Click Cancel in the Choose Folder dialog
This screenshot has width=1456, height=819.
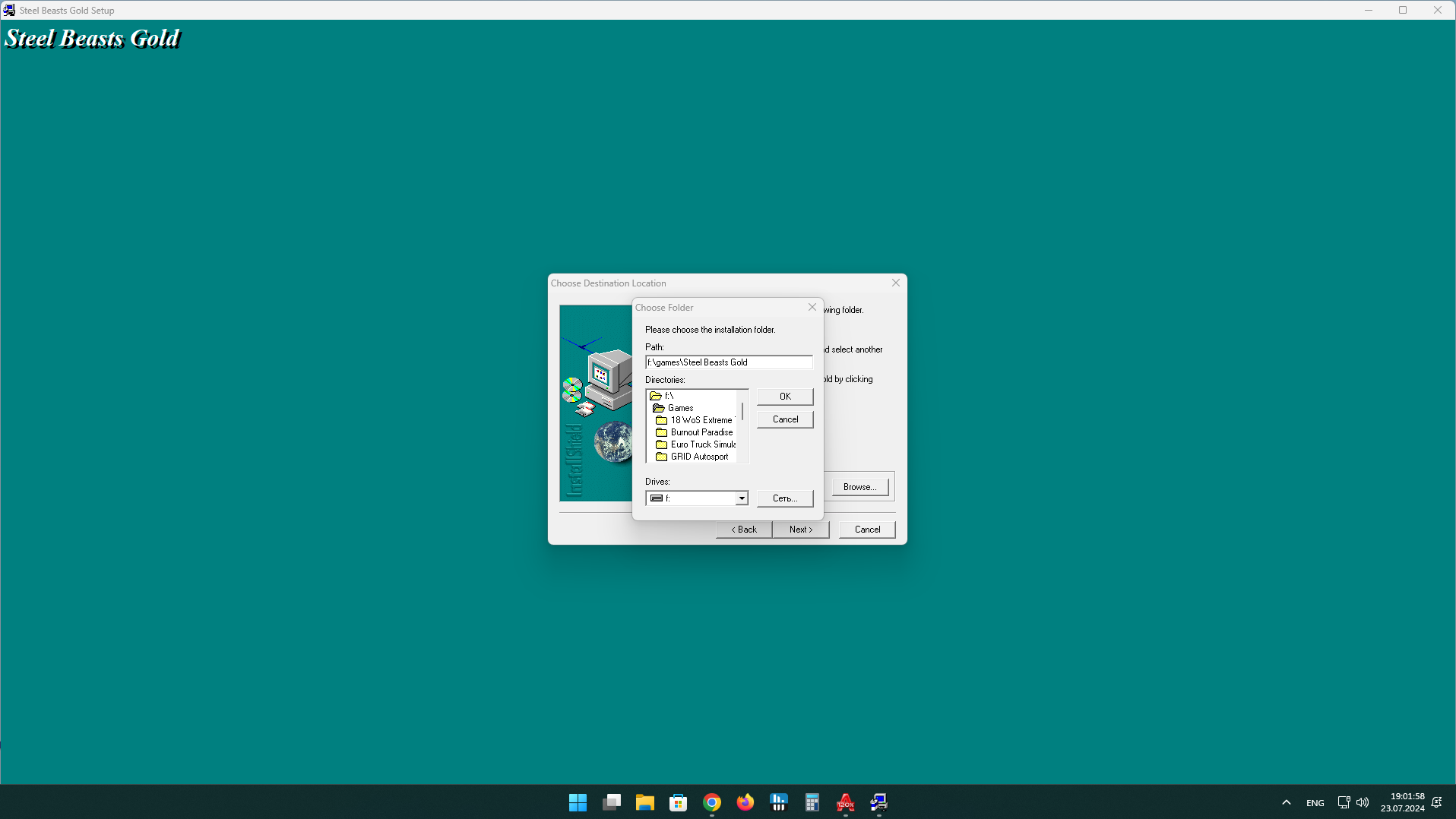pos(785,419)
